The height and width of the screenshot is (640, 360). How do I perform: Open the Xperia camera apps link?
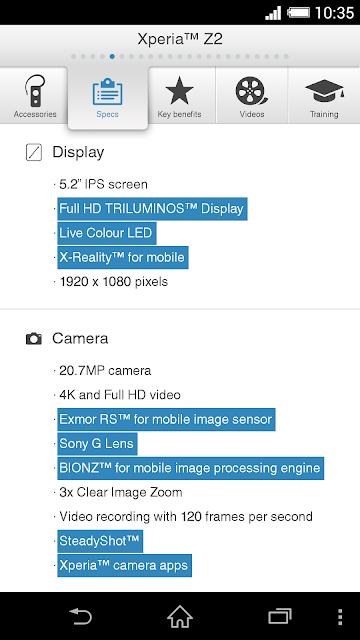pos(124,566)
